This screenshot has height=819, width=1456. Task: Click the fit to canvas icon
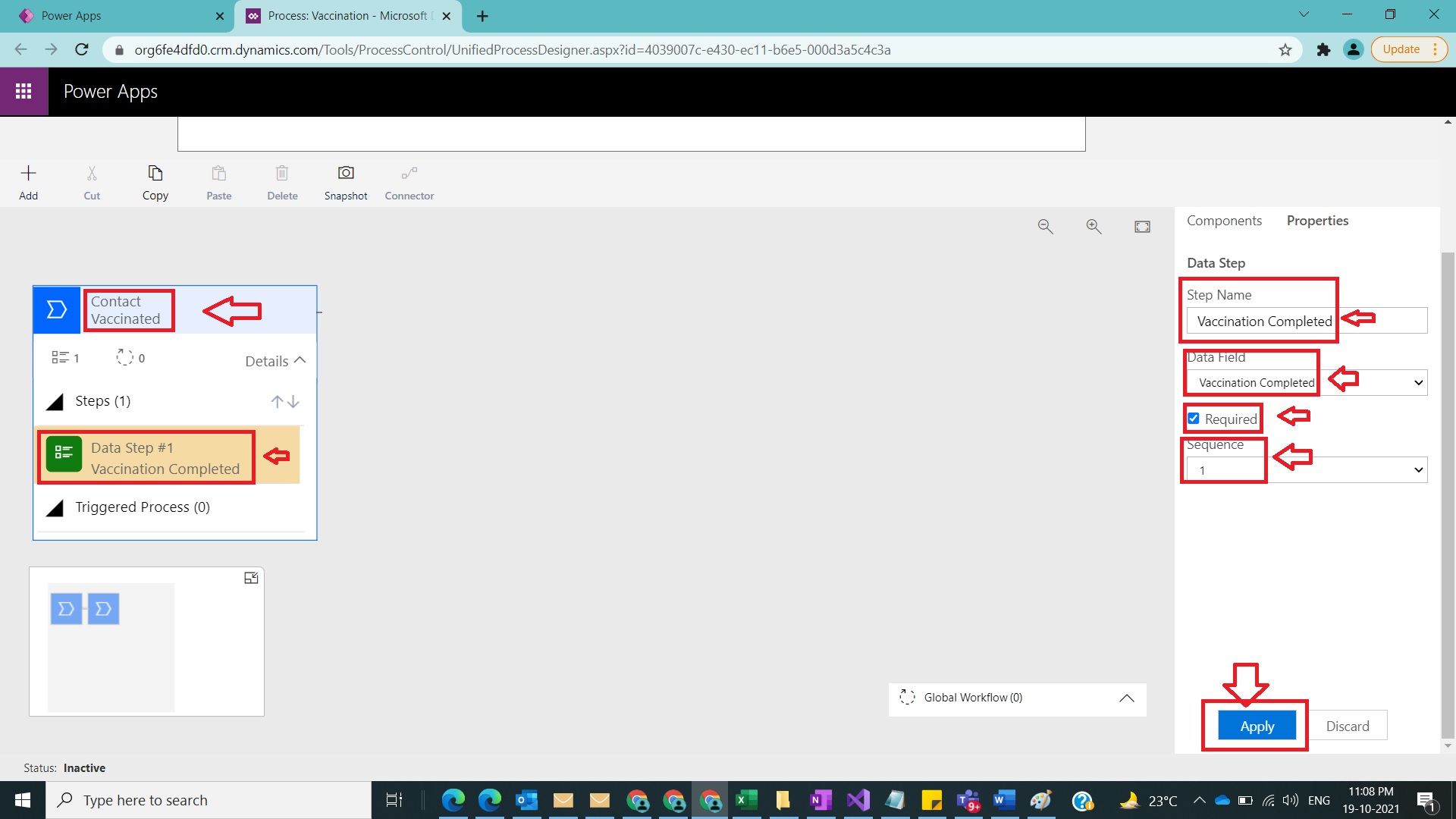point(1142,227)
